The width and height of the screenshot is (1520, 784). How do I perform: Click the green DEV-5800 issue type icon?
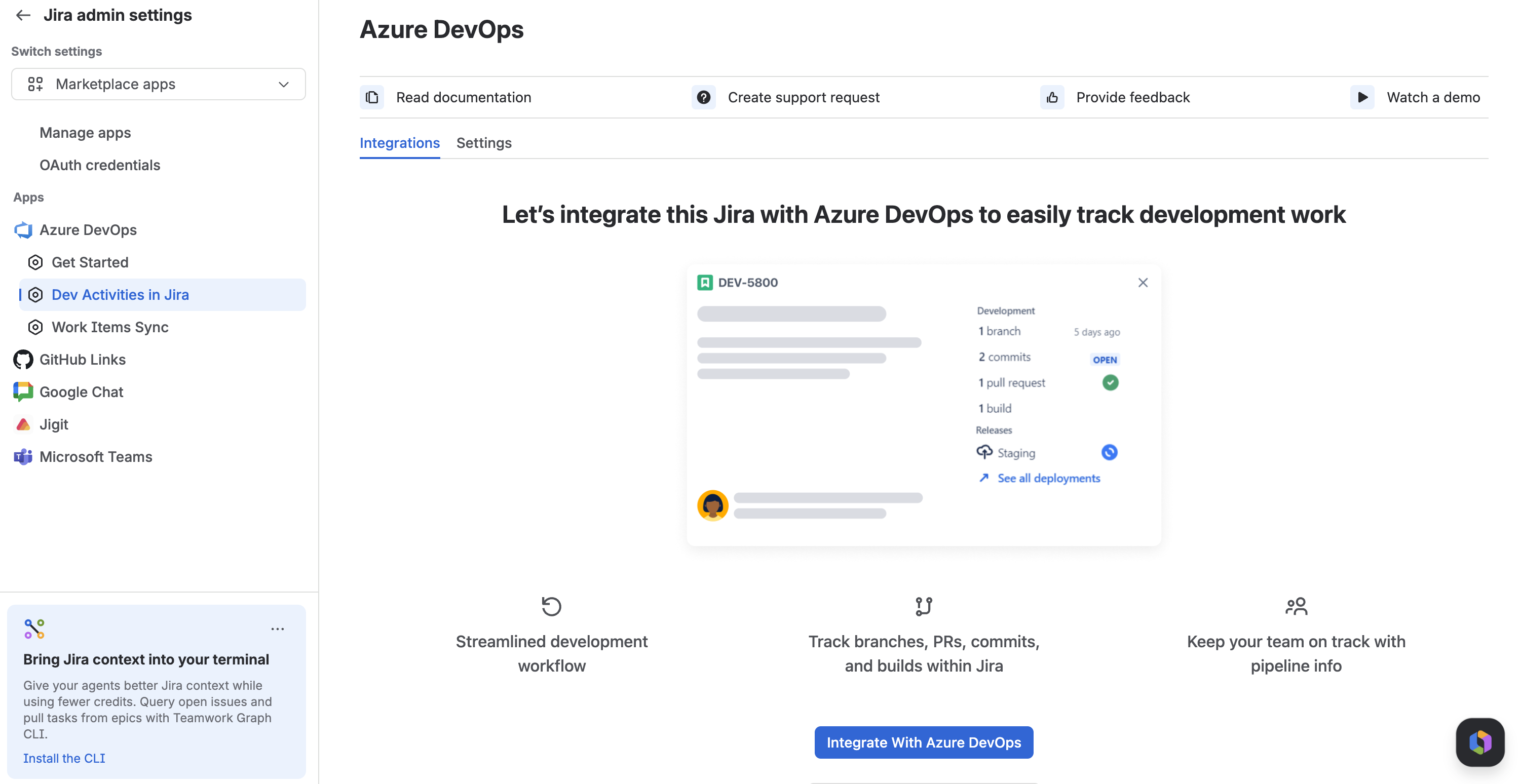point(705,283)
